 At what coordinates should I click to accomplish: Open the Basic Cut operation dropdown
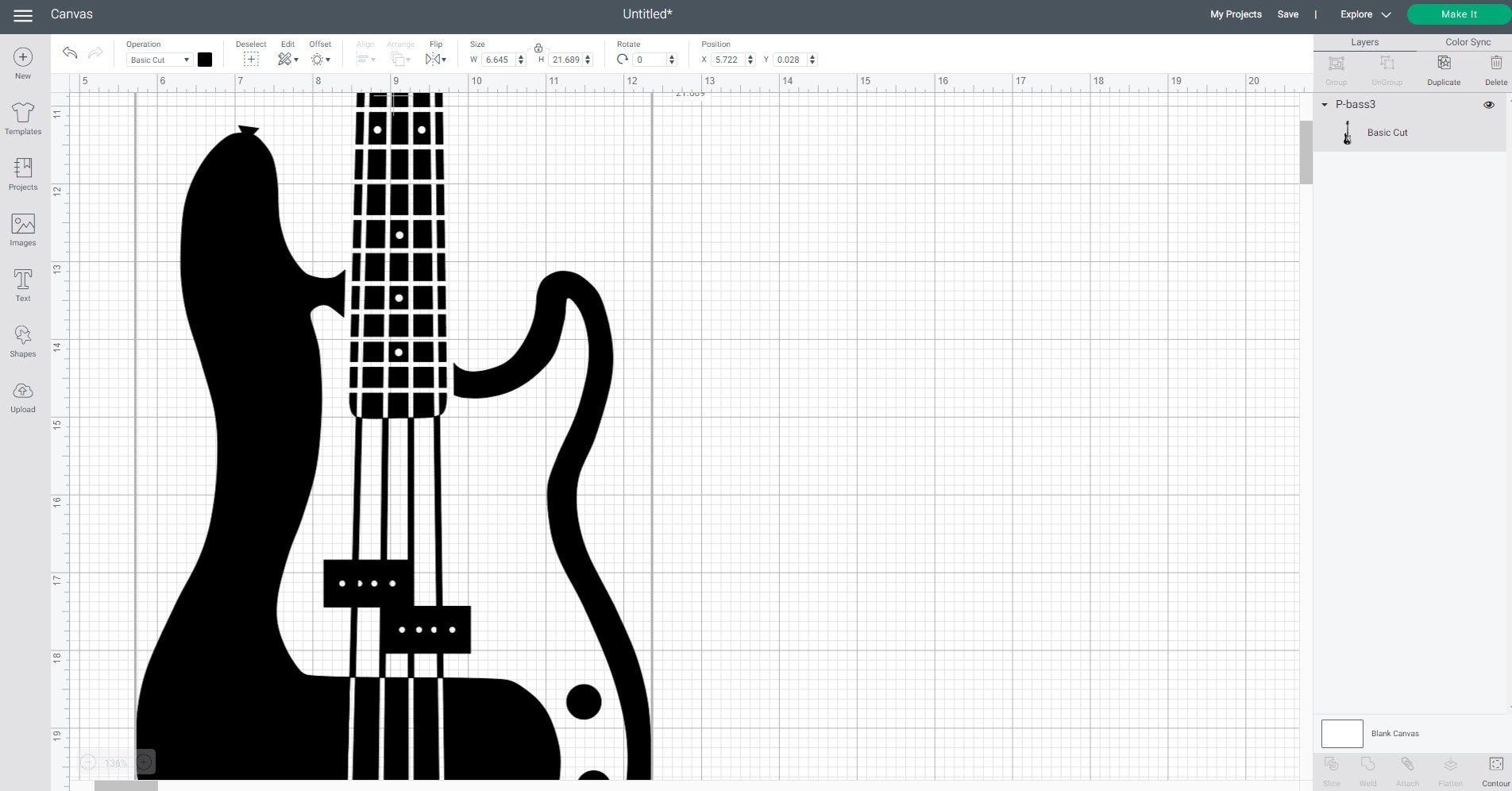(x=158, y=60)
